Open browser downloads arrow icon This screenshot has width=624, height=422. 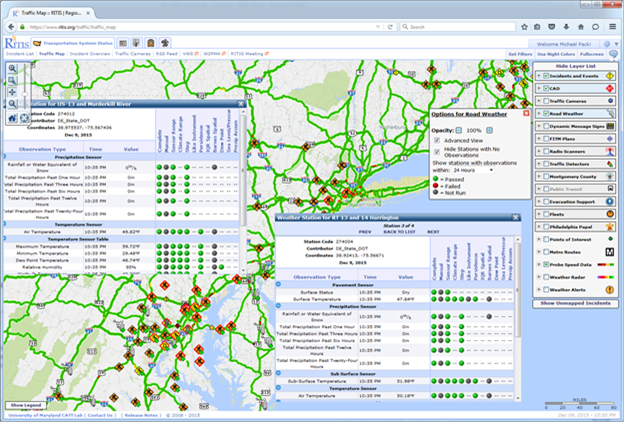(x=566, y=27)
